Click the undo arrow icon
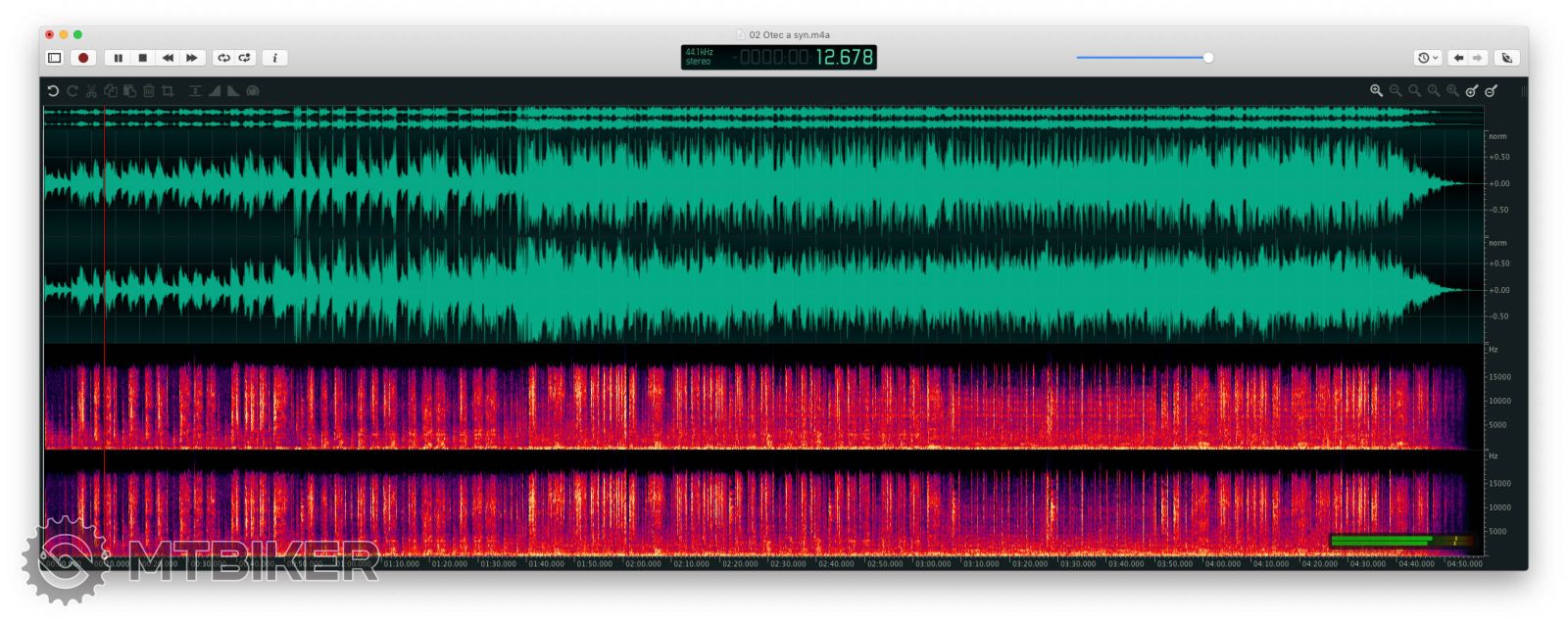Screen dimensions: 1568x623 point(53,91)
